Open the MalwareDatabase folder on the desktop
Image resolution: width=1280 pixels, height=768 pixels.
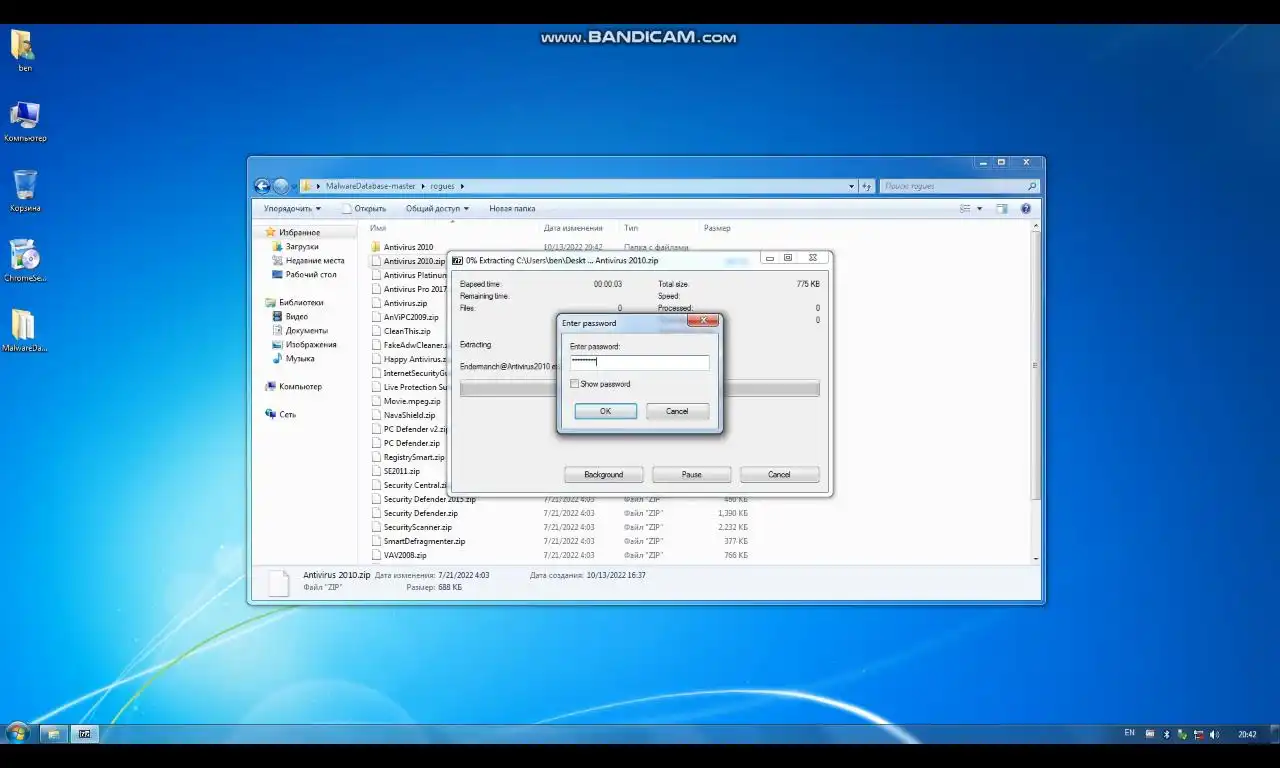25,331
